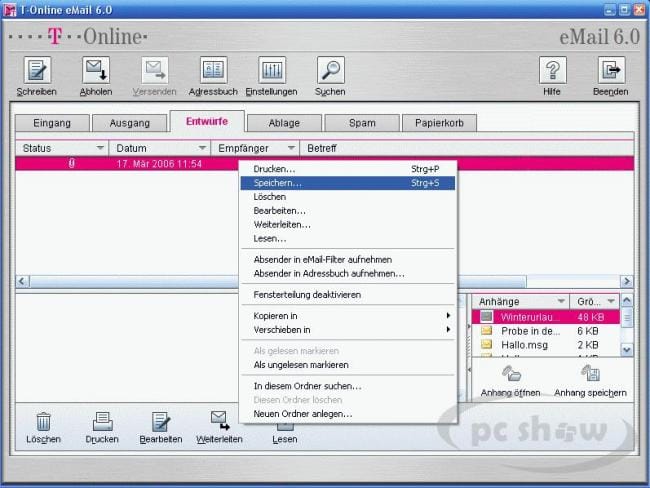The width and height of the screenshot is (650, 488).
Task: Click the horizontal scrollbar left arrow
Action: pyautogui.click(x=22, y=281)
